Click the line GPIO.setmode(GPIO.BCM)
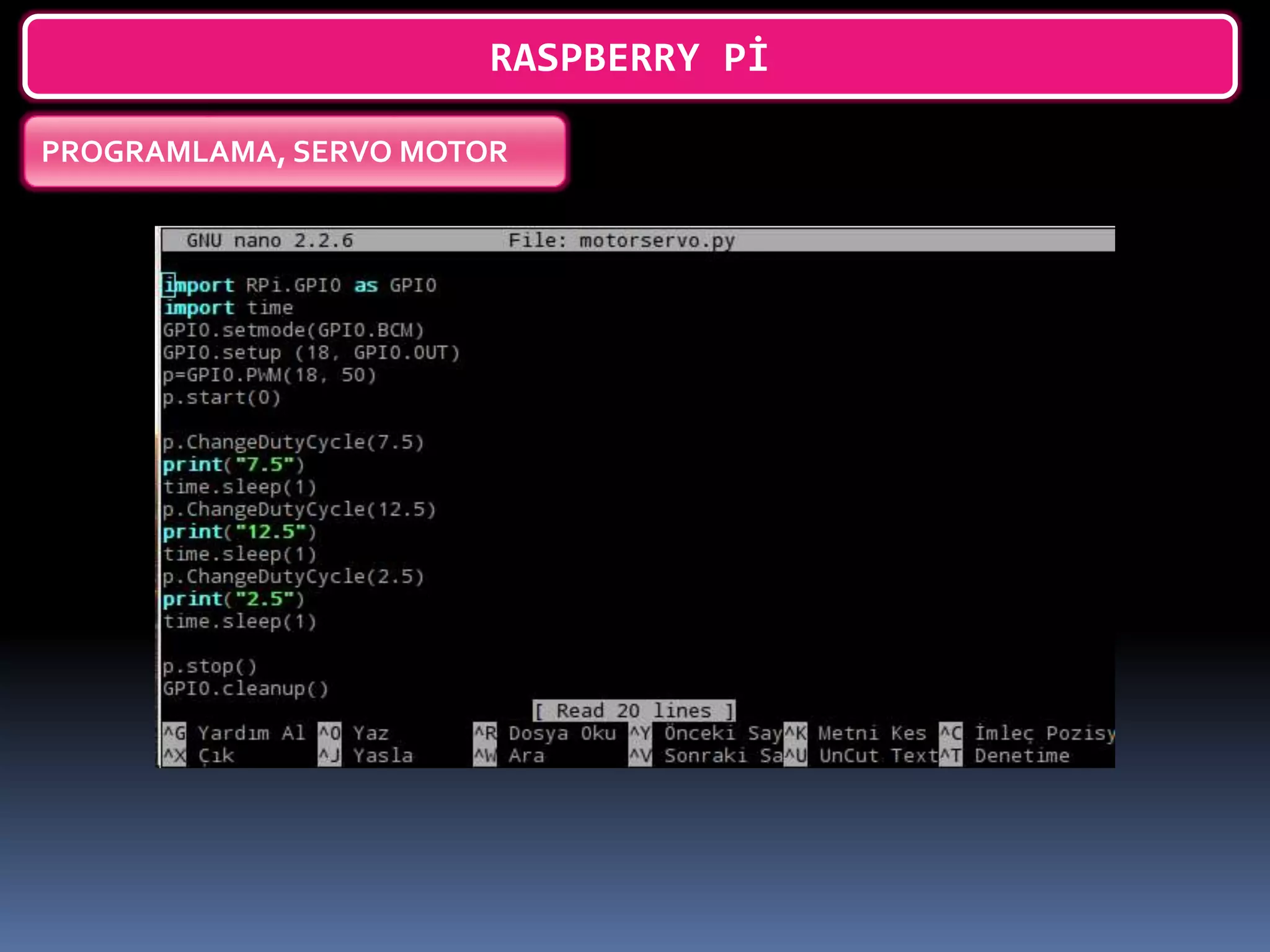 click(293, 330)
